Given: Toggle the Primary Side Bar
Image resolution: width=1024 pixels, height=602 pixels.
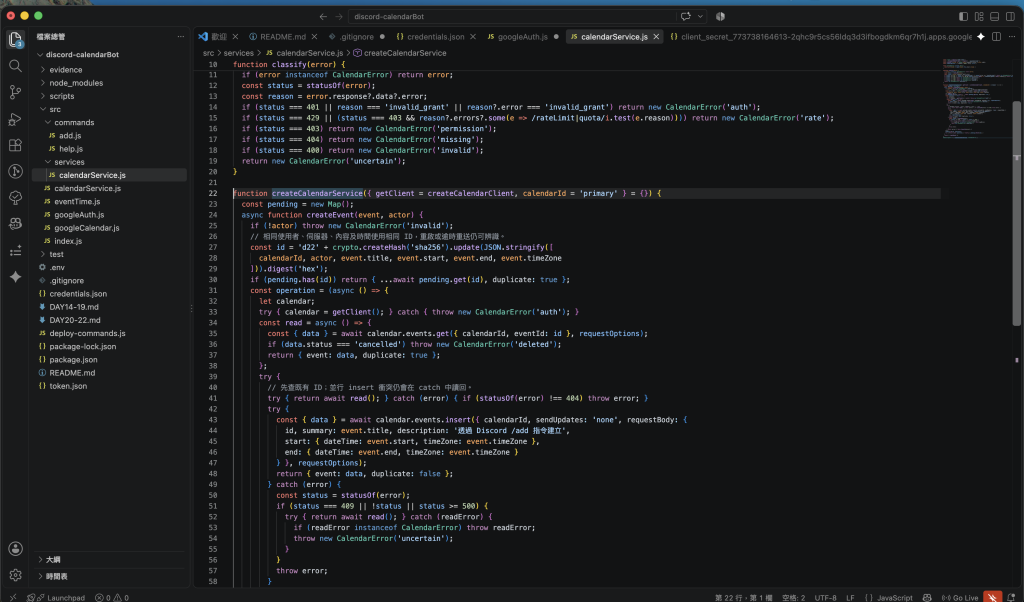Looking at the screenshot, I should click(963, 16).
